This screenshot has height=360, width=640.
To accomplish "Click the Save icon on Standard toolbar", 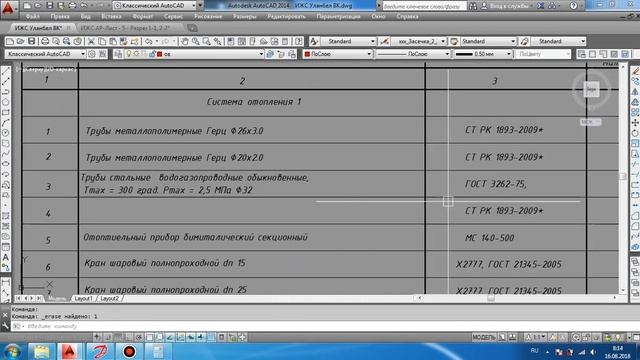I will 31,41.
